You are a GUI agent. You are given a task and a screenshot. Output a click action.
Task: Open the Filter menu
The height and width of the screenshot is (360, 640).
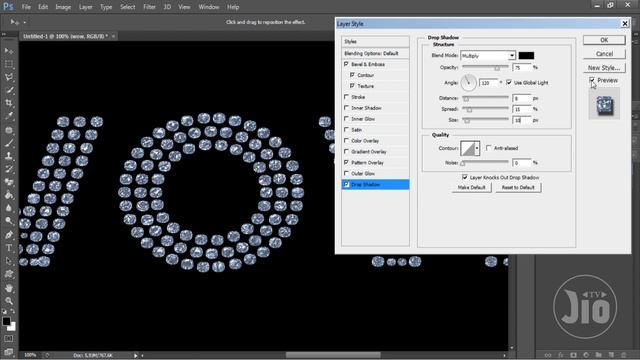point(149,7)
